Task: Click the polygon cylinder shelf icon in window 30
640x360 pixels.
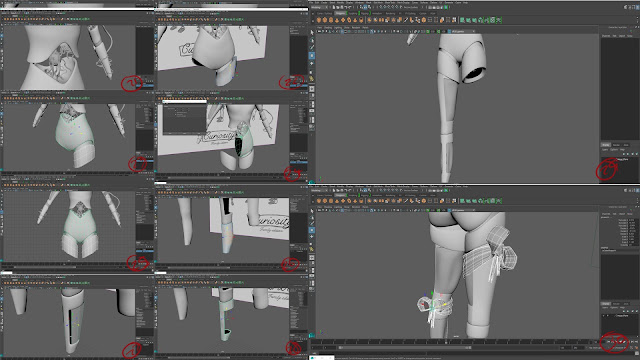Action: click(331, 200)
